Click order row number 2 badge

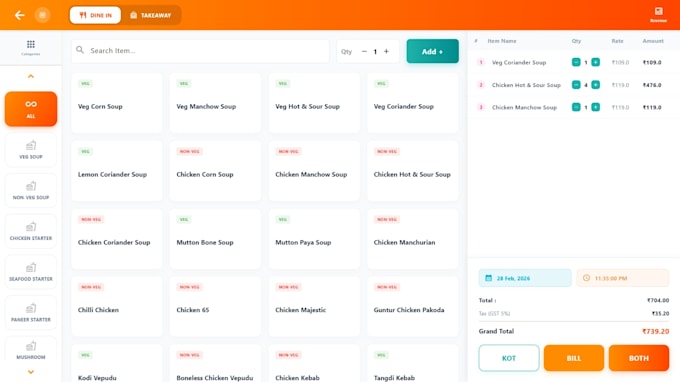[x=481, y=85]
